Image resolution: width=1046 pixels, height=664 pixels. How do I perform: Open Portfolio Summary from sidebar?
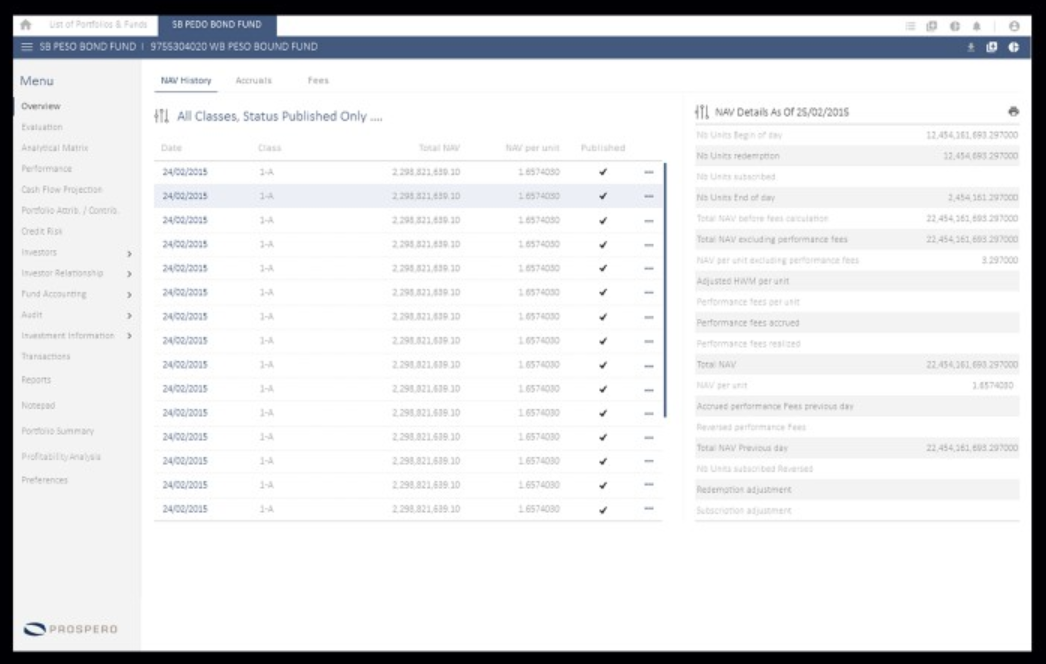point(57,431)
